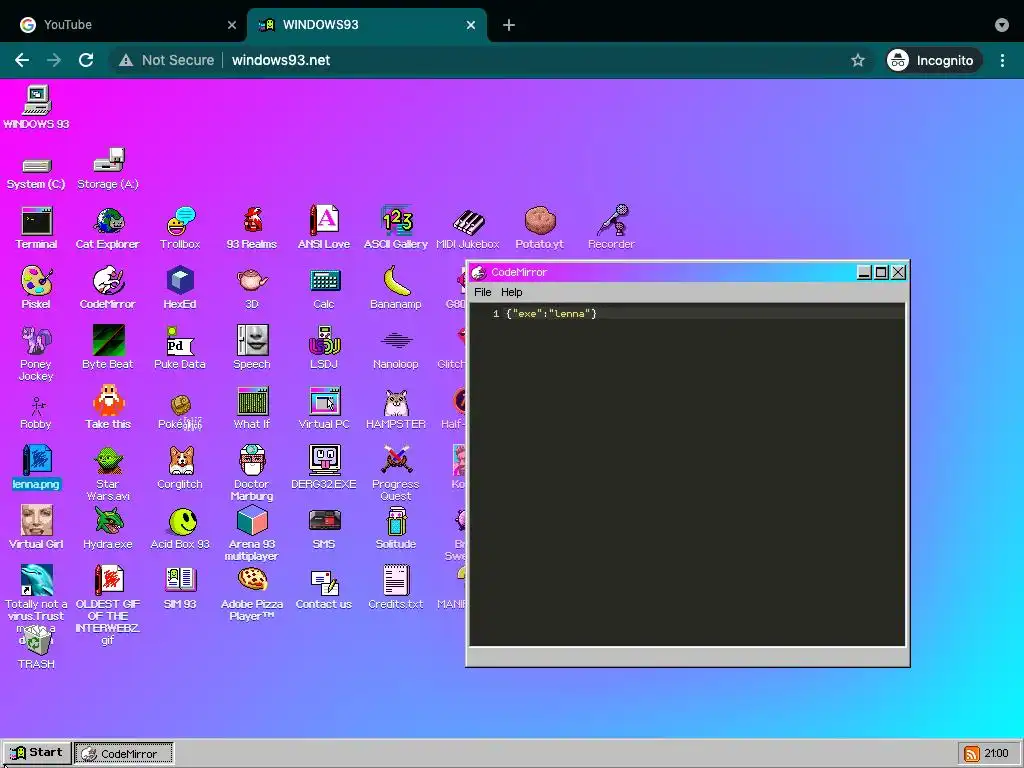Viewport: 1024px width, 768px height.
Task: Launch Byte Beat icon
Action: [x=108, y=347]
